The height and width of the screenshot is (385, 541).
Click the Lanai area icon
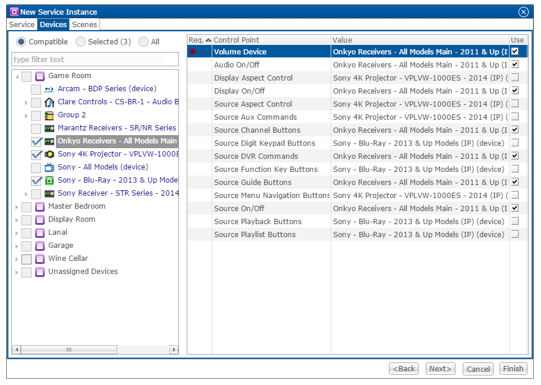tap(40, 233)
